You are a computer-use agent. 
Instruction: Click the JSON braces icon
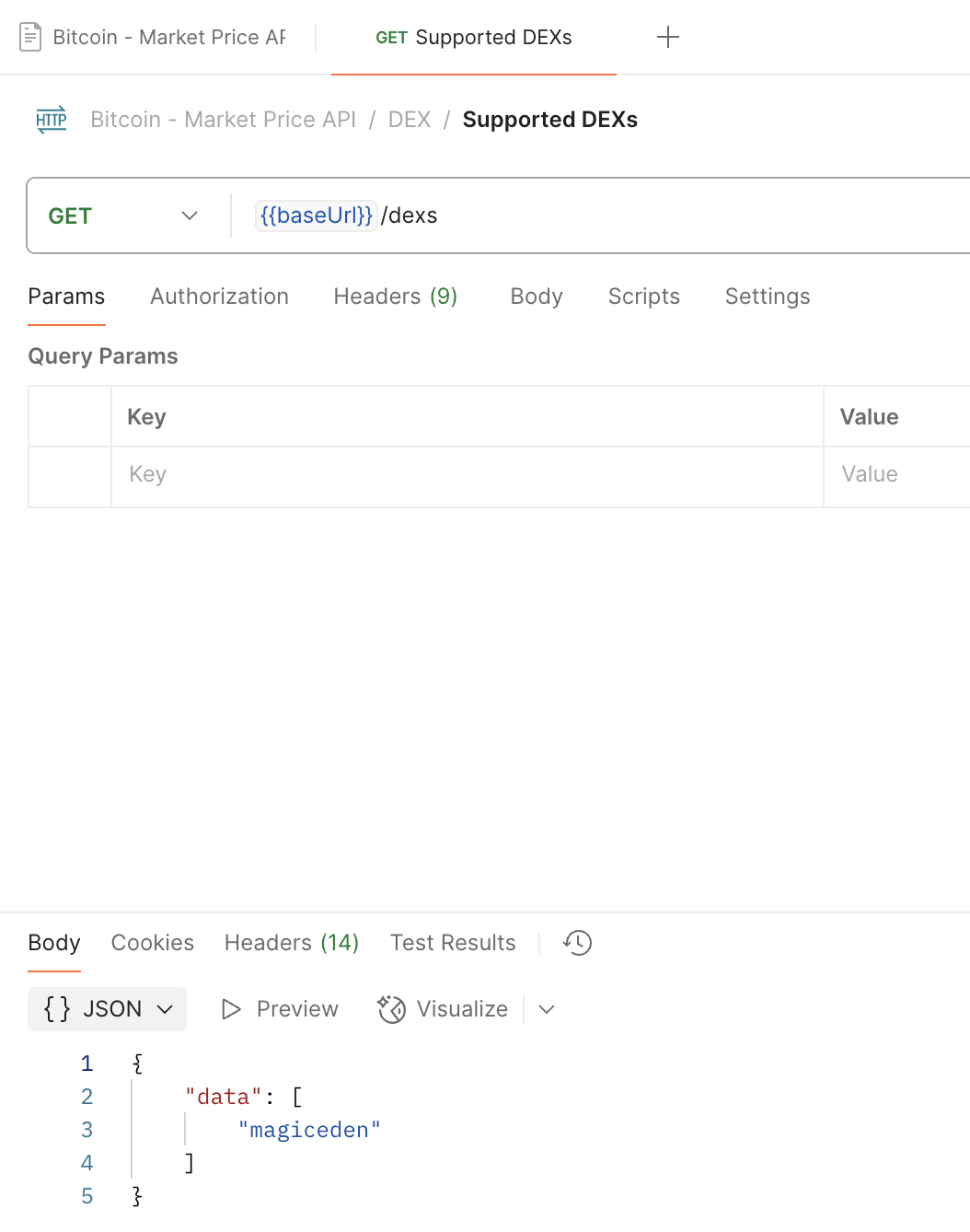click(57, 1009)
